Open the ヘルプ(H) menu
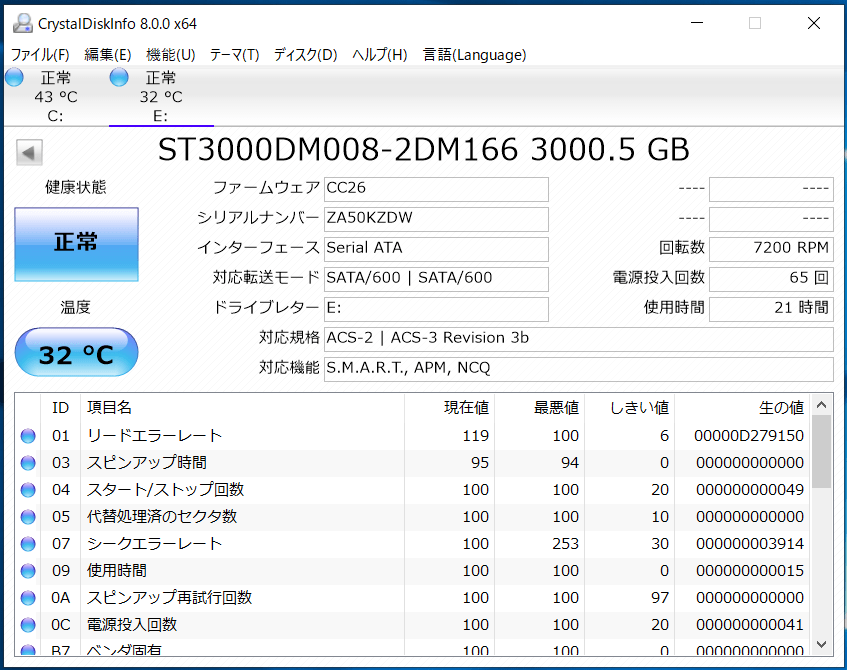 point(379,55)
